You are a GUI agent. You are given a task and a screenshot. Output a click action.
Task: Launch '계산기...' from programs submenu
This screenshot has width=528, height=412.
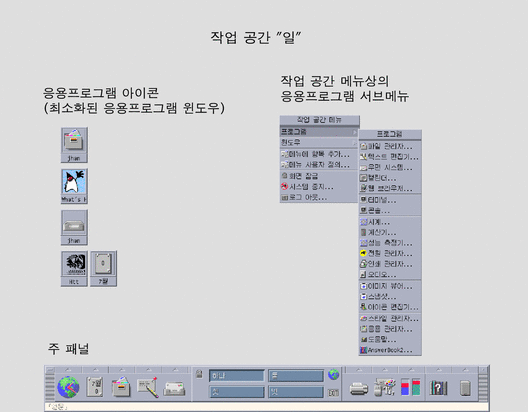click(x=390, y=233)
